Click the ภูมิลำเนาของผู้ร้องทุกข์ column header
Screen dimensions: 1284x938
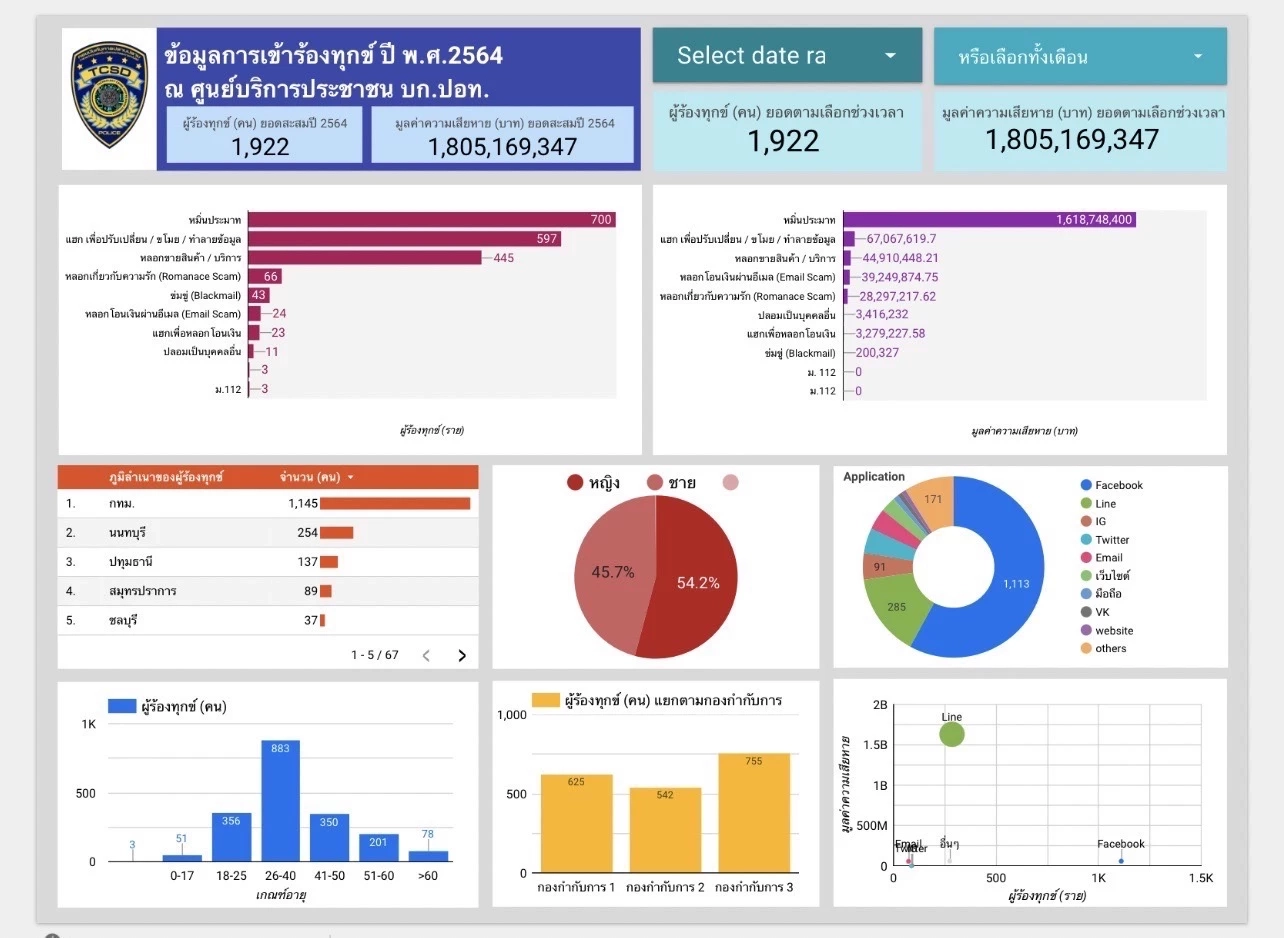click(166, 478)
